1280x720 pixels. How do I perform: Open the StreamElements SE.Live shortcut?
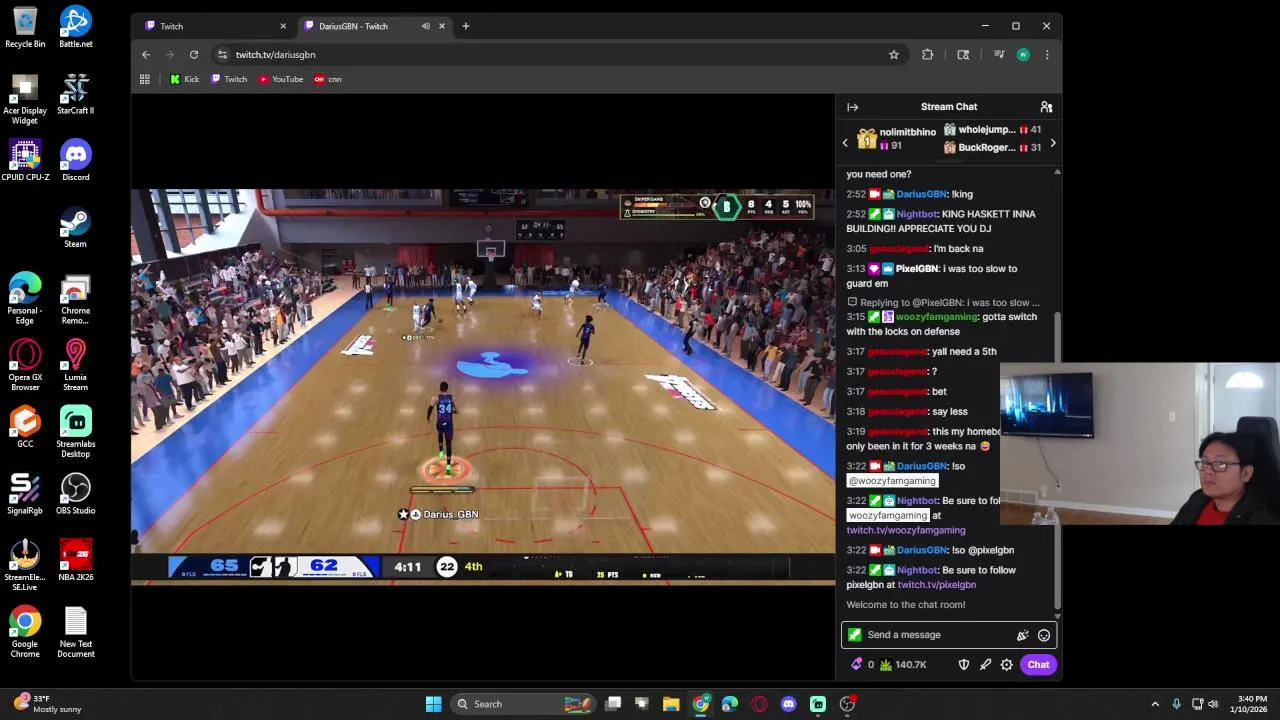[x=25, y=566]
